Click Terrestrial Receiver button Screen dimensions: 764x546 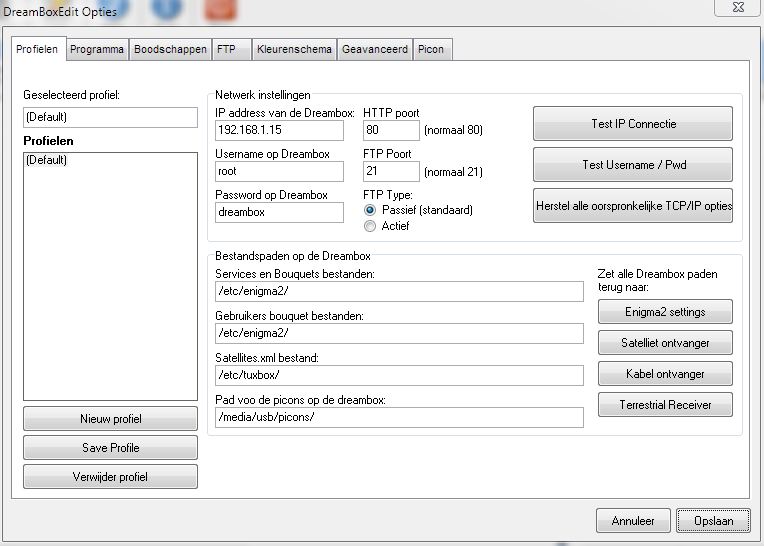665,405
